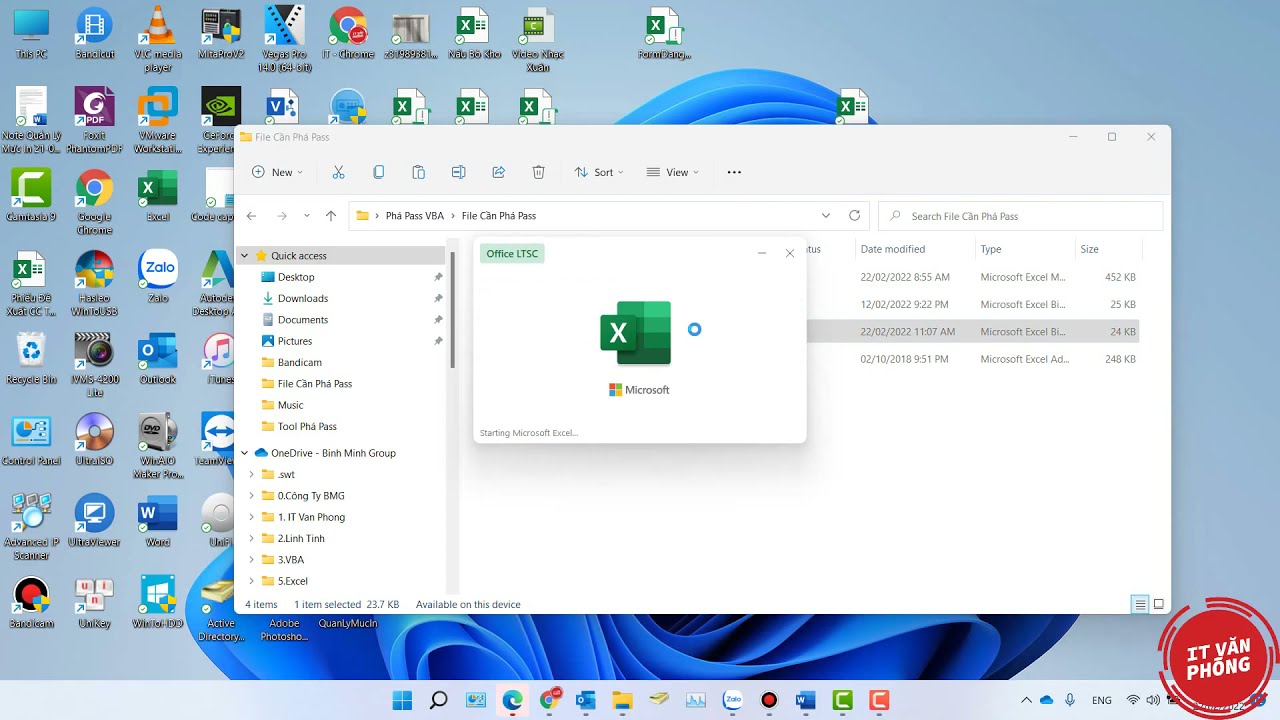Click the Rename icon in toolbar
1280x720 pixels.
(x=458, y=172)
